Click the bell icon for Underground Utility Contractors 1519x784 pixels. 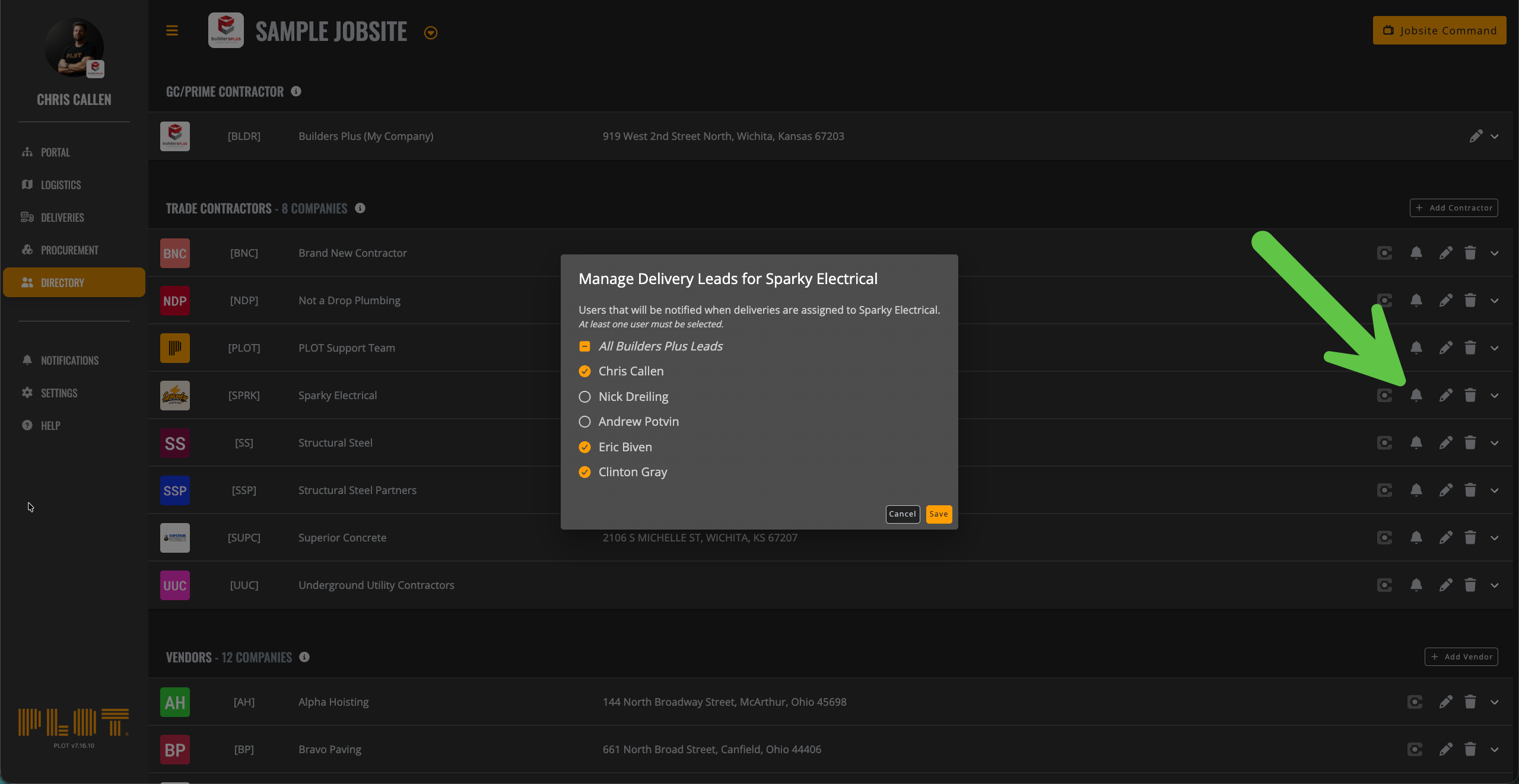point(1416,585)
